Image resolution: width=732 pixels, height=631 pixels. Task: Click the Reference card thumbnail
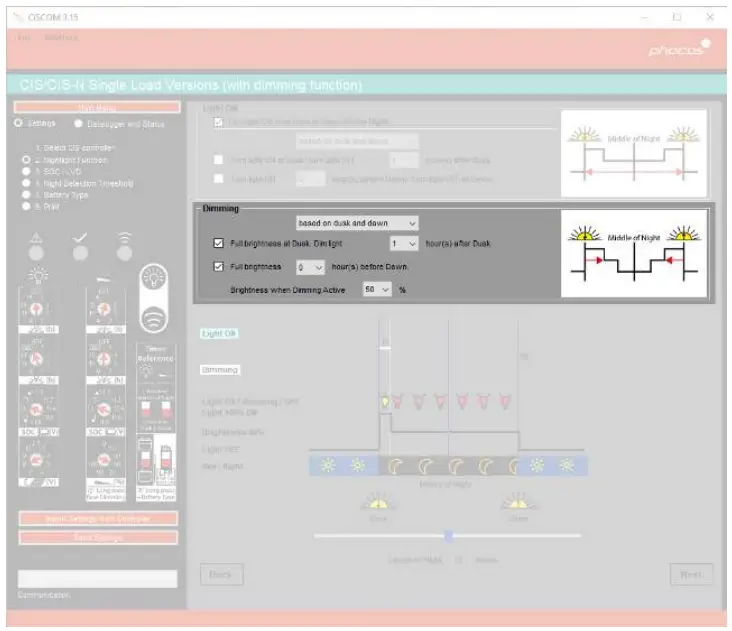(156, 388)
